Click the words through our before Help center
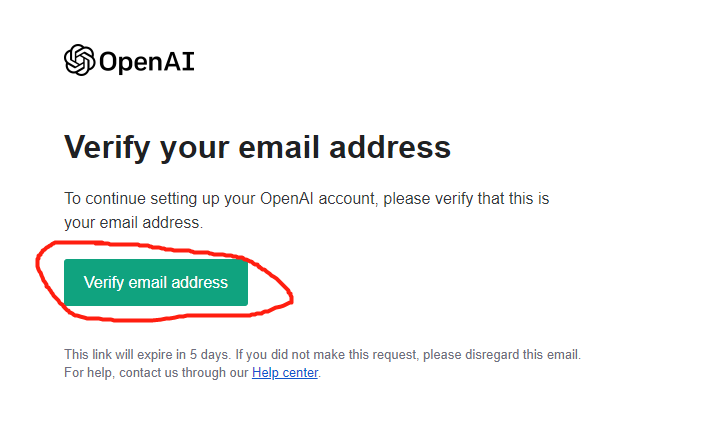This screenshot has height=433, width=709. click(215, 372)
